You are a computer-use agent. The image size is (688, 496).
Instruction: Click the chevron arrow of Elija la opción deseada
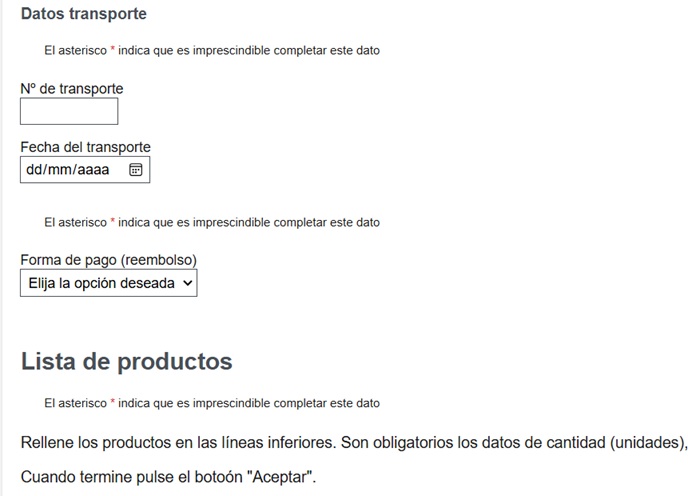(187, 283)
